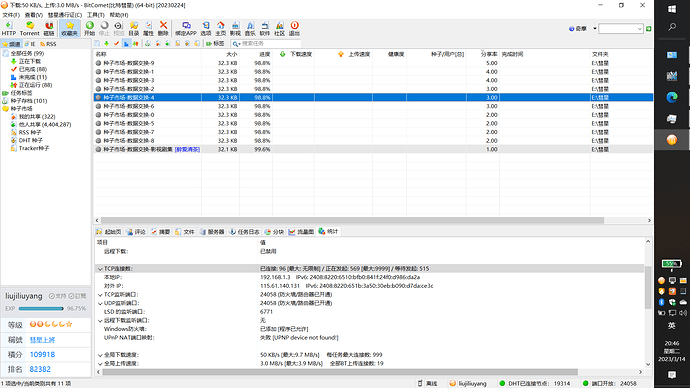The height and width of the screenshot is (388, 690).
Task: Click the 搜索任务 search field
Action: tap(266, 44)
